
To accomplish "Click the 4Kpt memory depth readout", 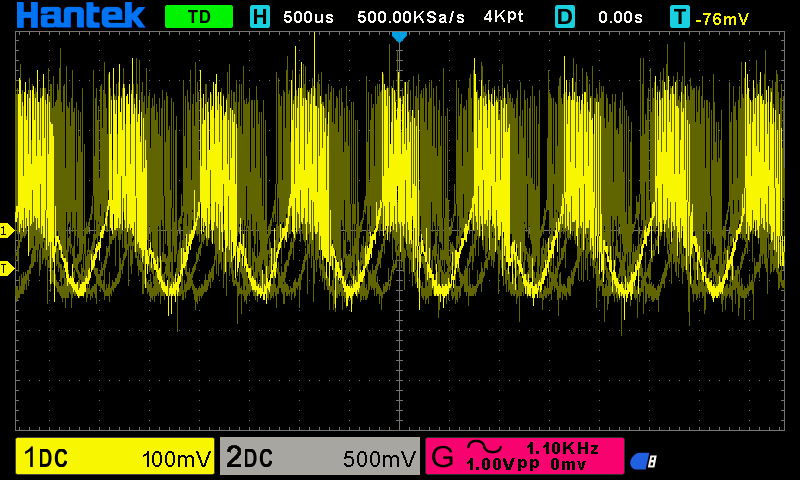I will (504, 17).
